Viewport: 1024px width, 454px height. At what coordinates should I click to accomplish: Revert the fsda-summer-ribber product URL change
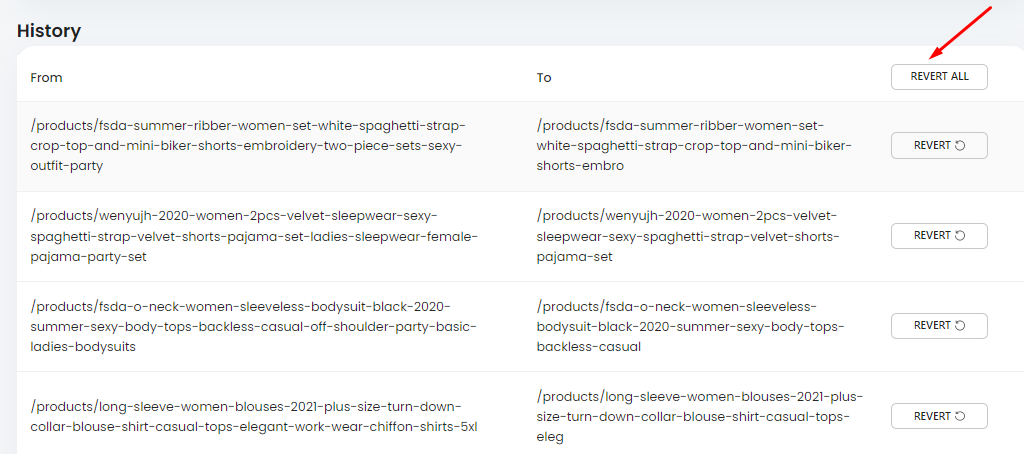(939, 146)
